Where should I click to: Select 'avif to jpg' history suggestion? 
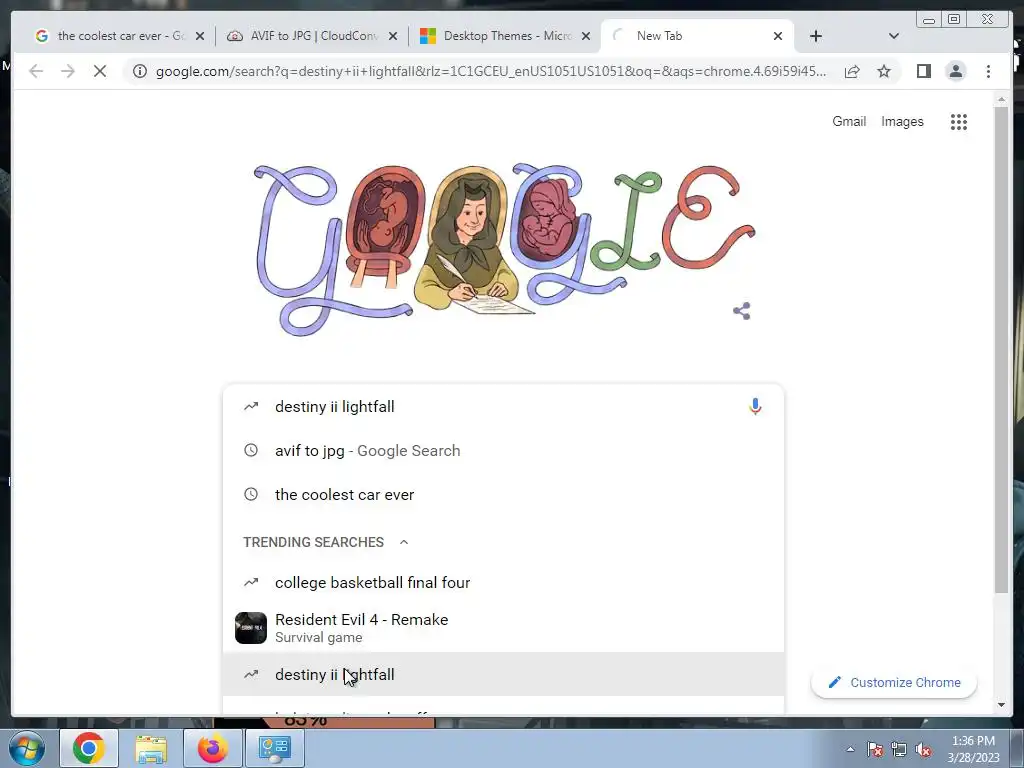tap(503, 451)
